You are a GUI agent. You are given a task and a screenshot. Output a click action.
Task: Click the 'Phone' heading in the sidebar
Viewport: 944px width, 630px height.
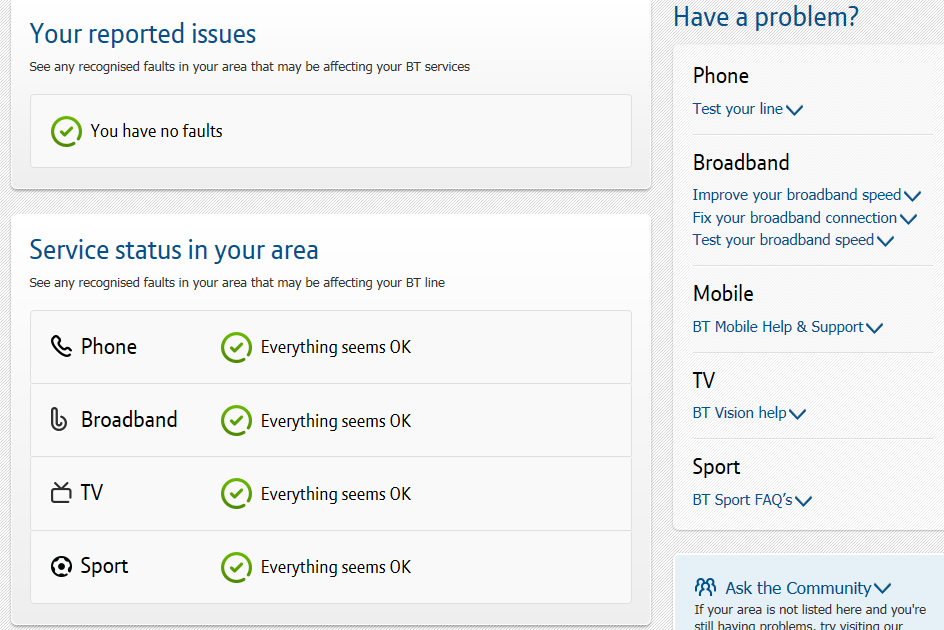coord(721,76)
